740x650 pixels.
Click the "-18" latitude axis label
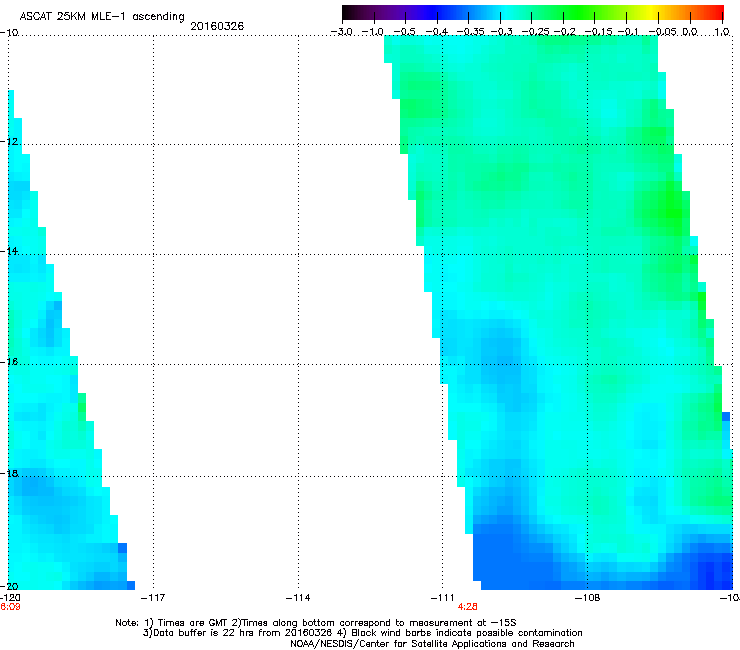[9, 473]
